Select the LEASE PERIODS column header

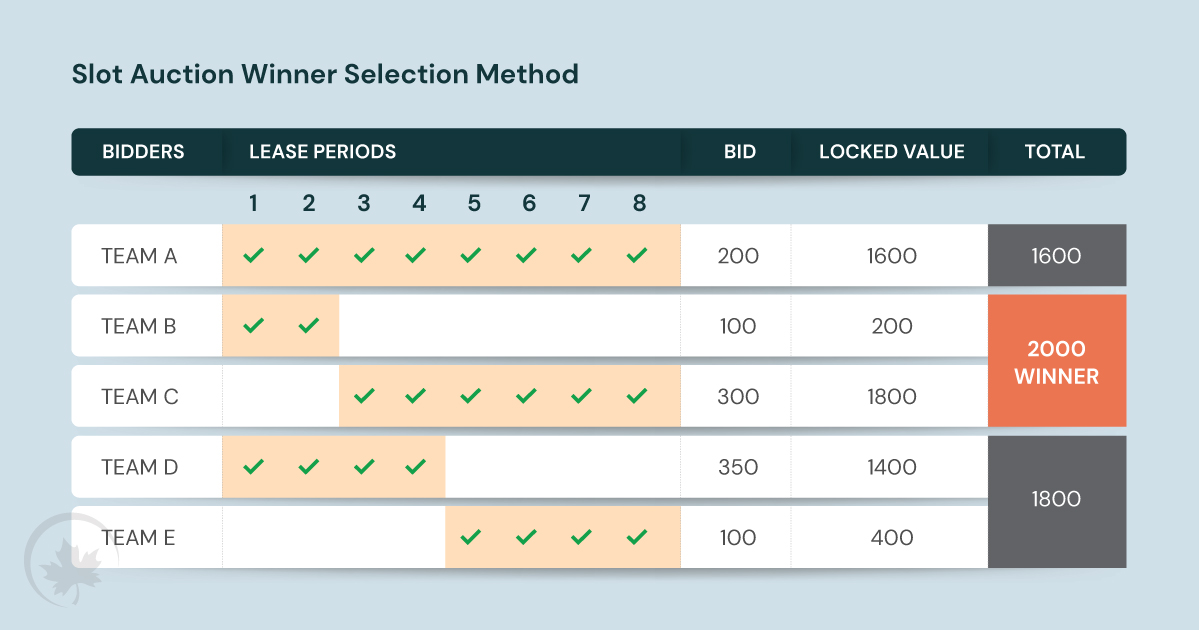pos(322,152)
